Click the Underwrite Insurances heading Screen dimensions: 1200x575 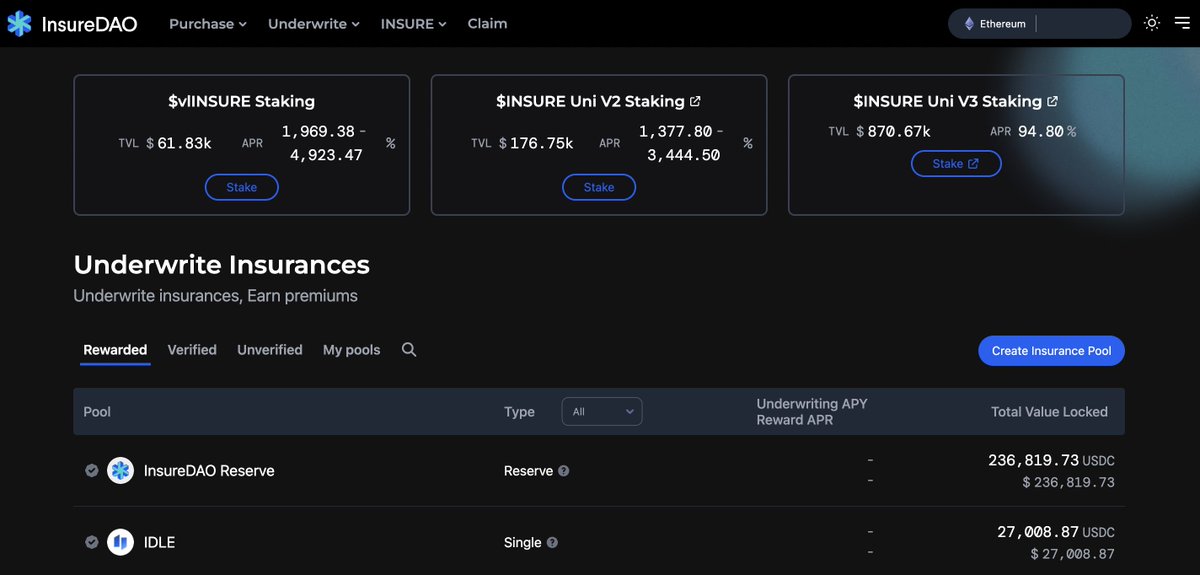(x=222, y=264)
